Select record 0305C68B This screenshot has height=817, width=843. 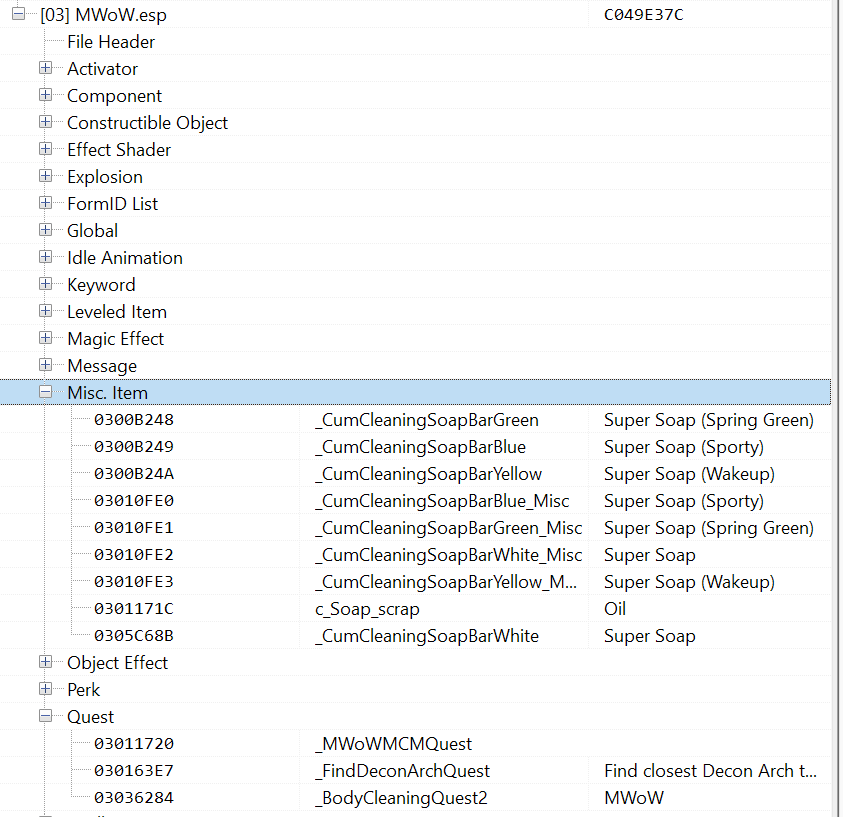pos(134,636)
